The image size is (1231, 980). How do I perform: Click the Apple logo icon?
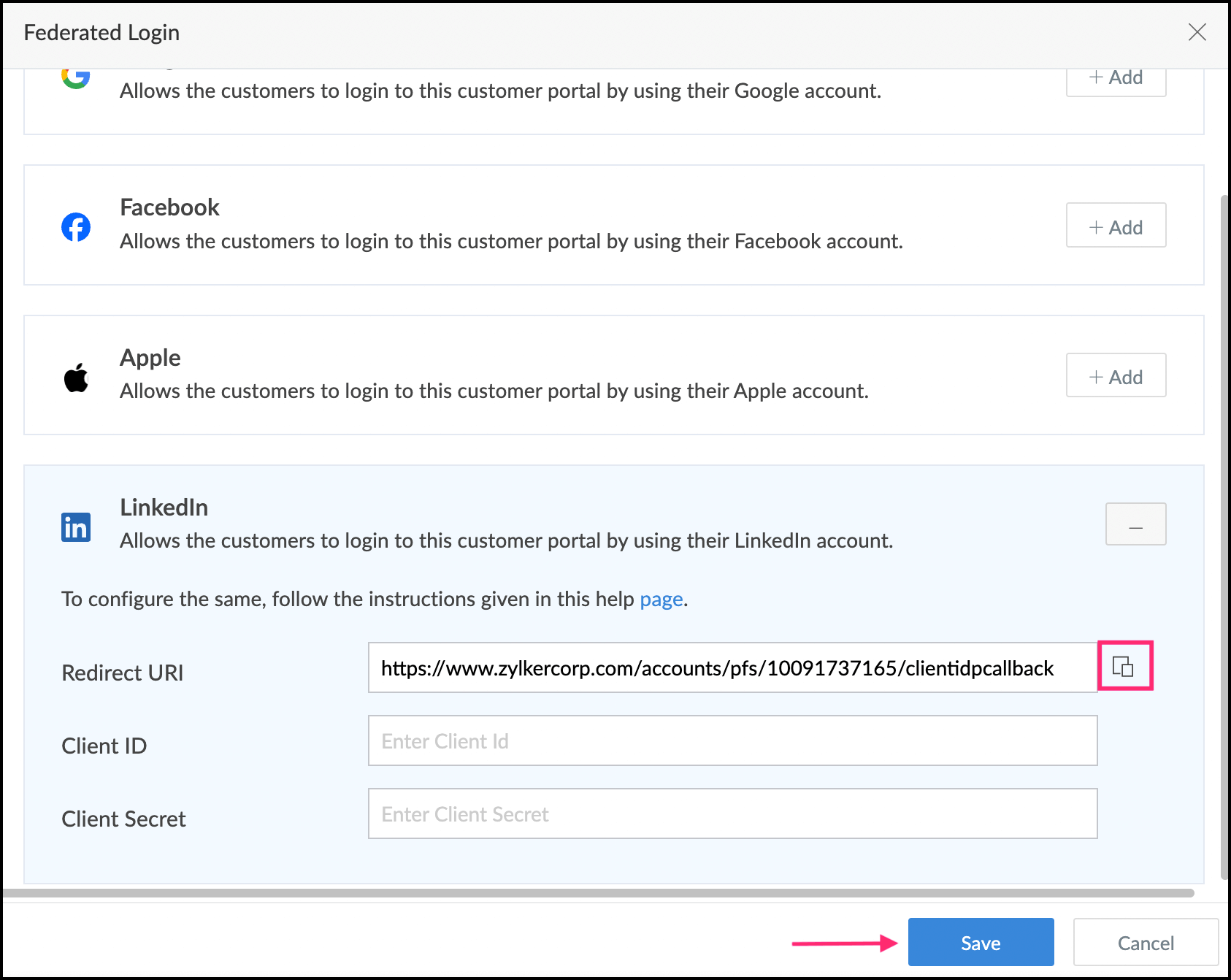(x=76, y=378)
